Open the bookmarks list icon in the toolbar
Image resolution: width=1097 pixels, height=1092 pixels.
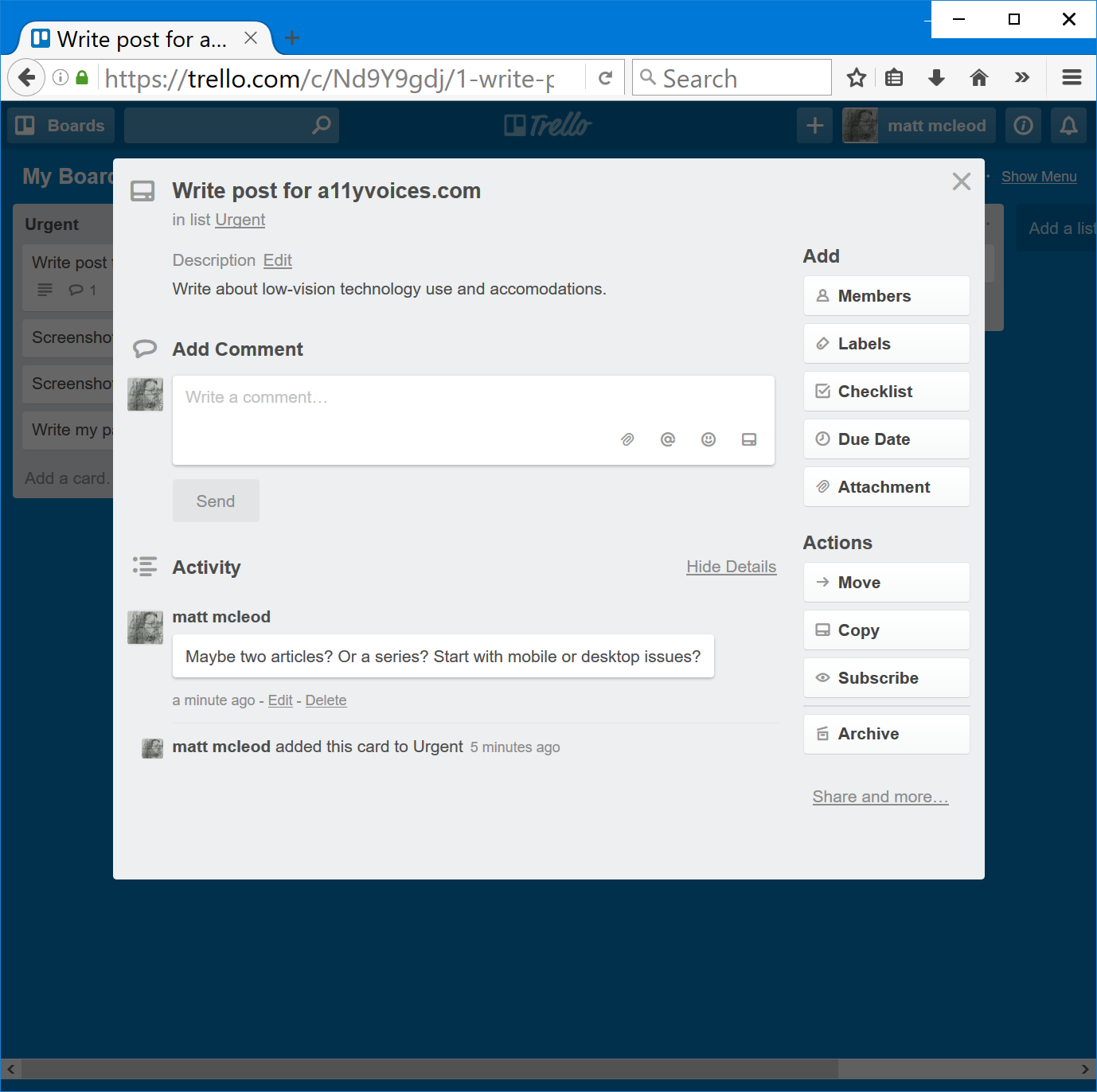tap(894, 77)
